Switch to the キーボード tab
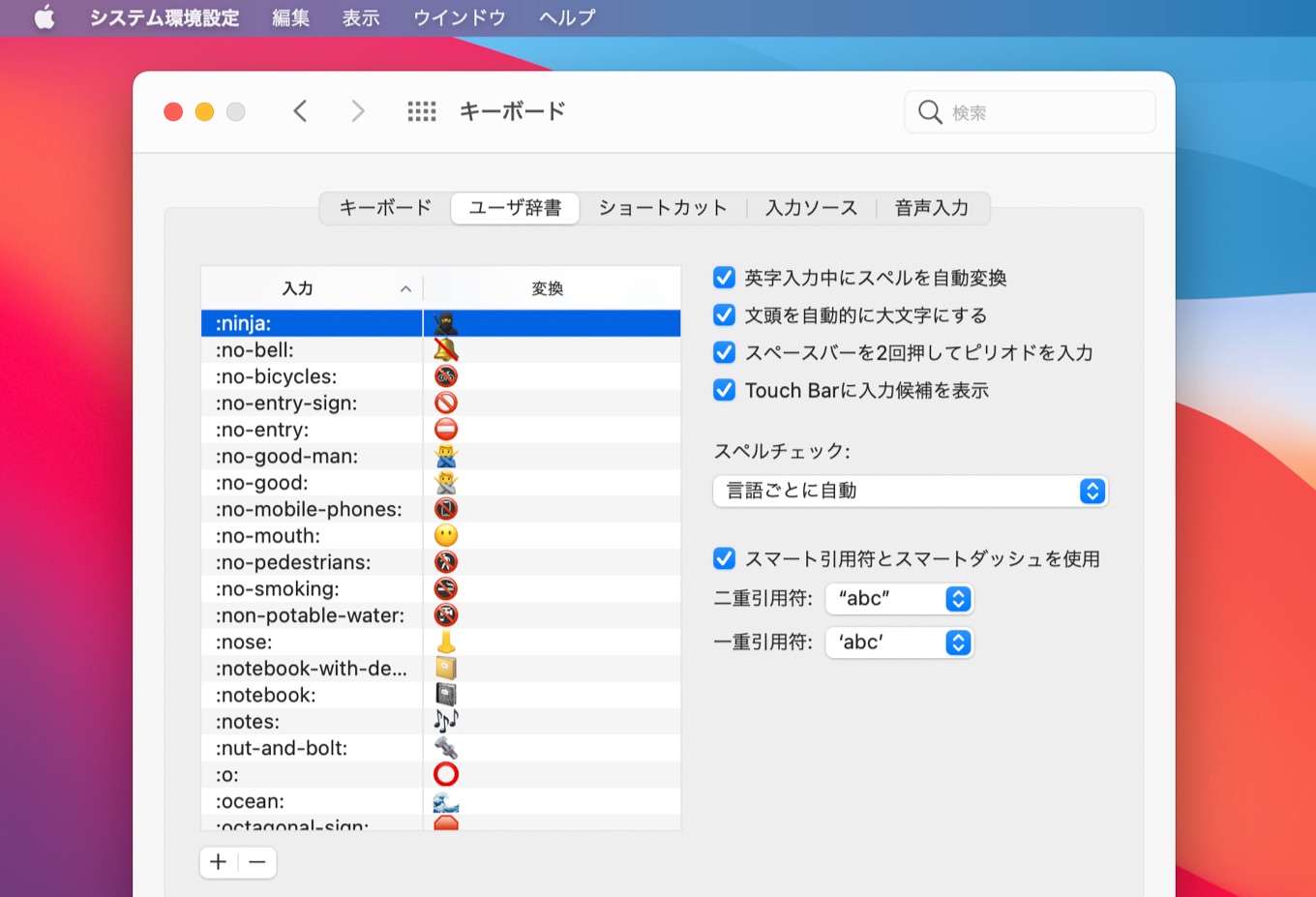 point(385,208)
